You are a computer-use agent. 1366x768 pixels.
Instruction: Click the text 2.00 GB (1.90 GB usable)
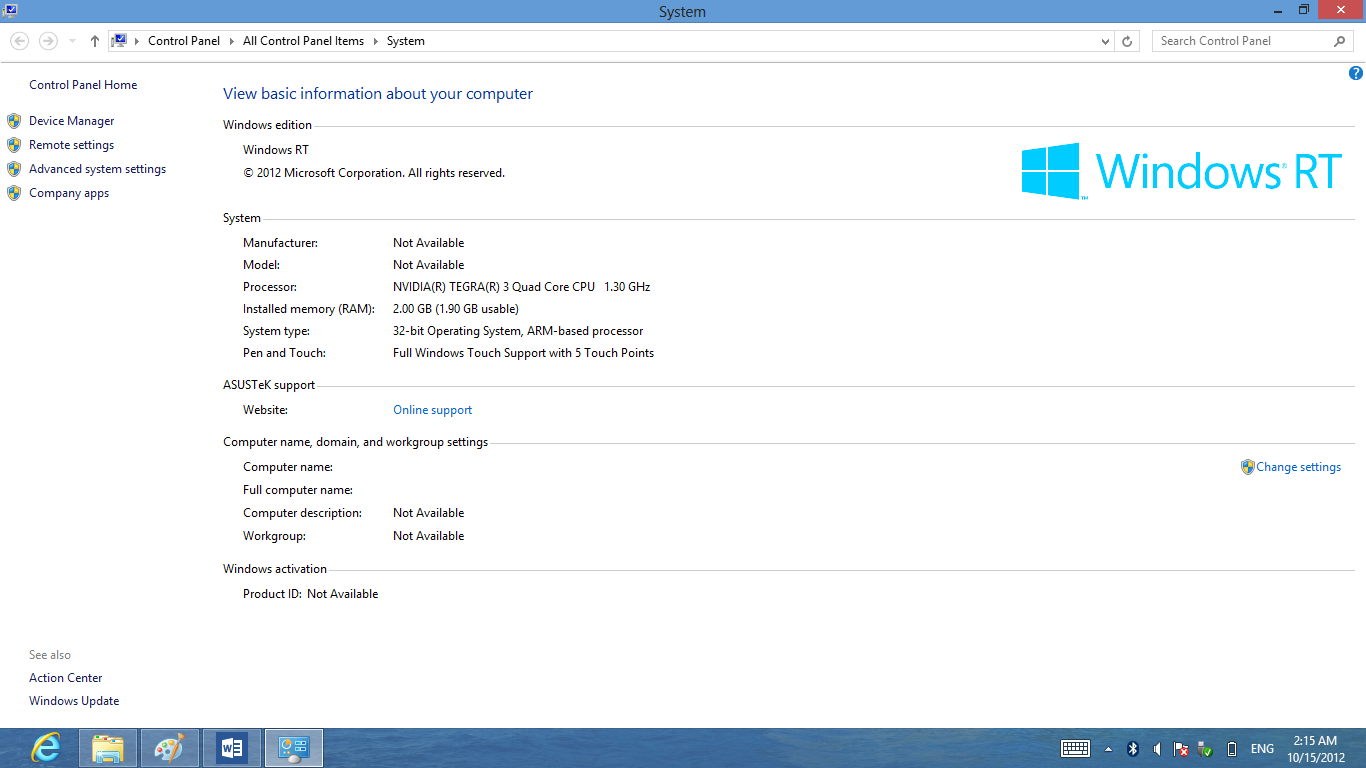coord(456,309)
